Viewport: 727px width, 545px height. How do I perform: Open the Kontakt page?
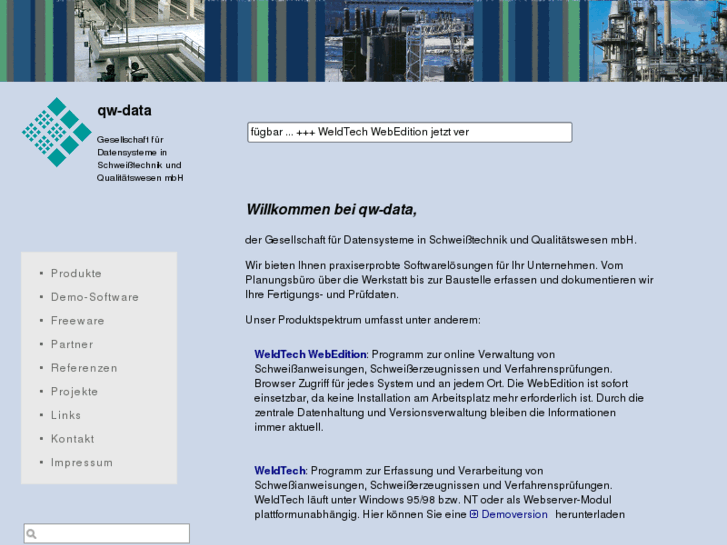pyautogui.click(x=72, y=439)
